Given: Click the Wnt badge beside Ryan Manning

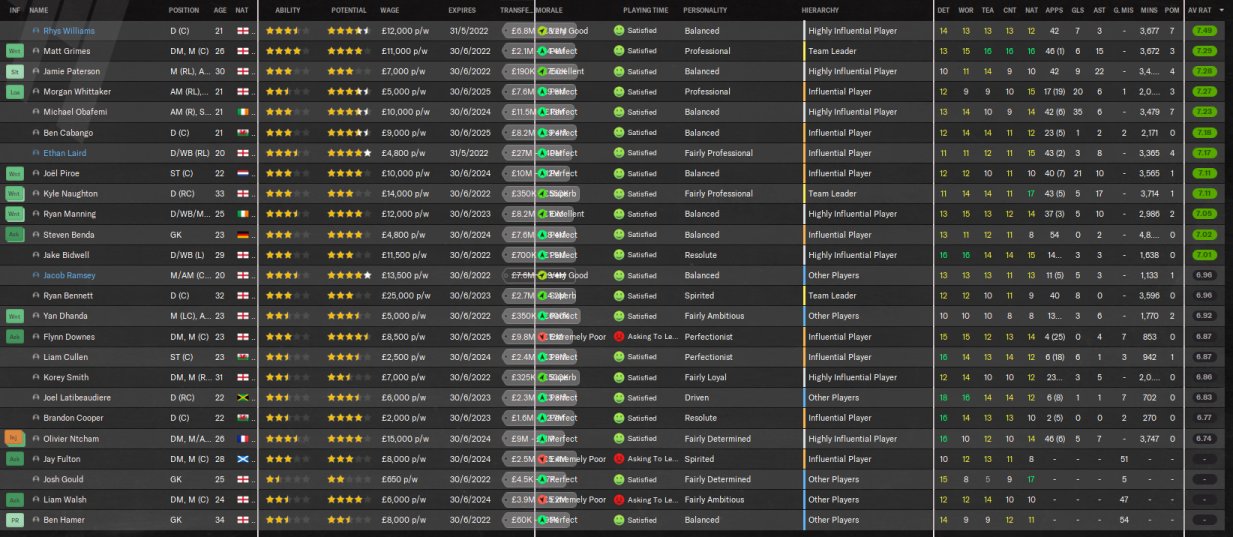Looking at the screenshot, I should coord(14,214).
